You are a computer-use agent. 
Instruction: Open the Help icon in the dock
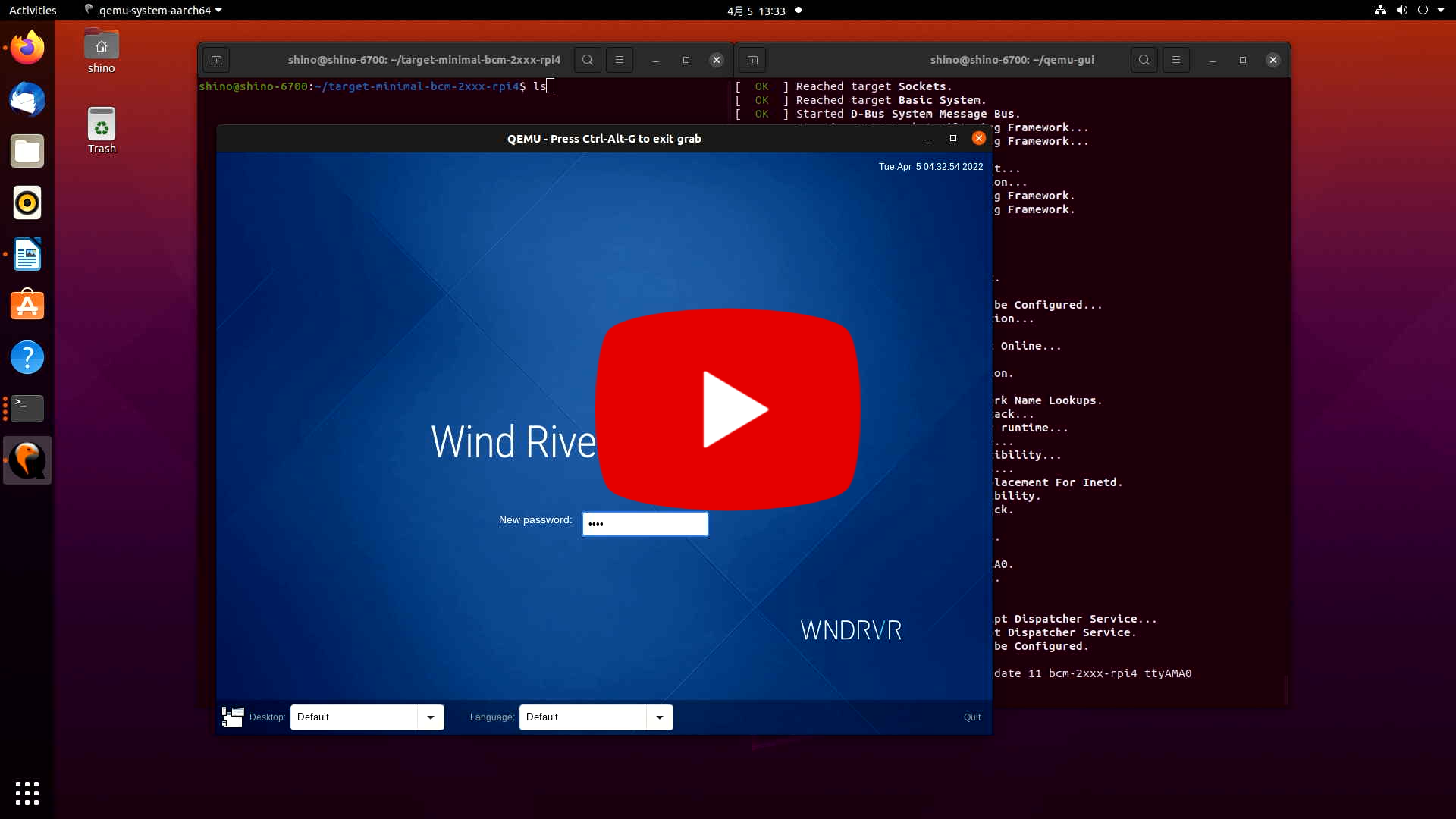[x=27, y=357]
